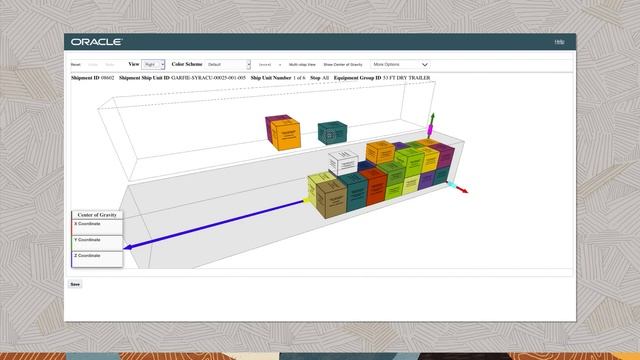Image resolution: width=640 pixels, height=360 pixels.
Task: Select the brown box at front of load
Action: (x=331, y=198)
